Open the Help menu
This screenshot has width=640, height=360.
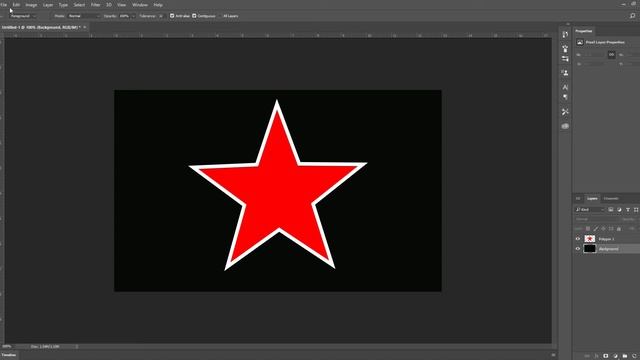[x=158, y=5]
